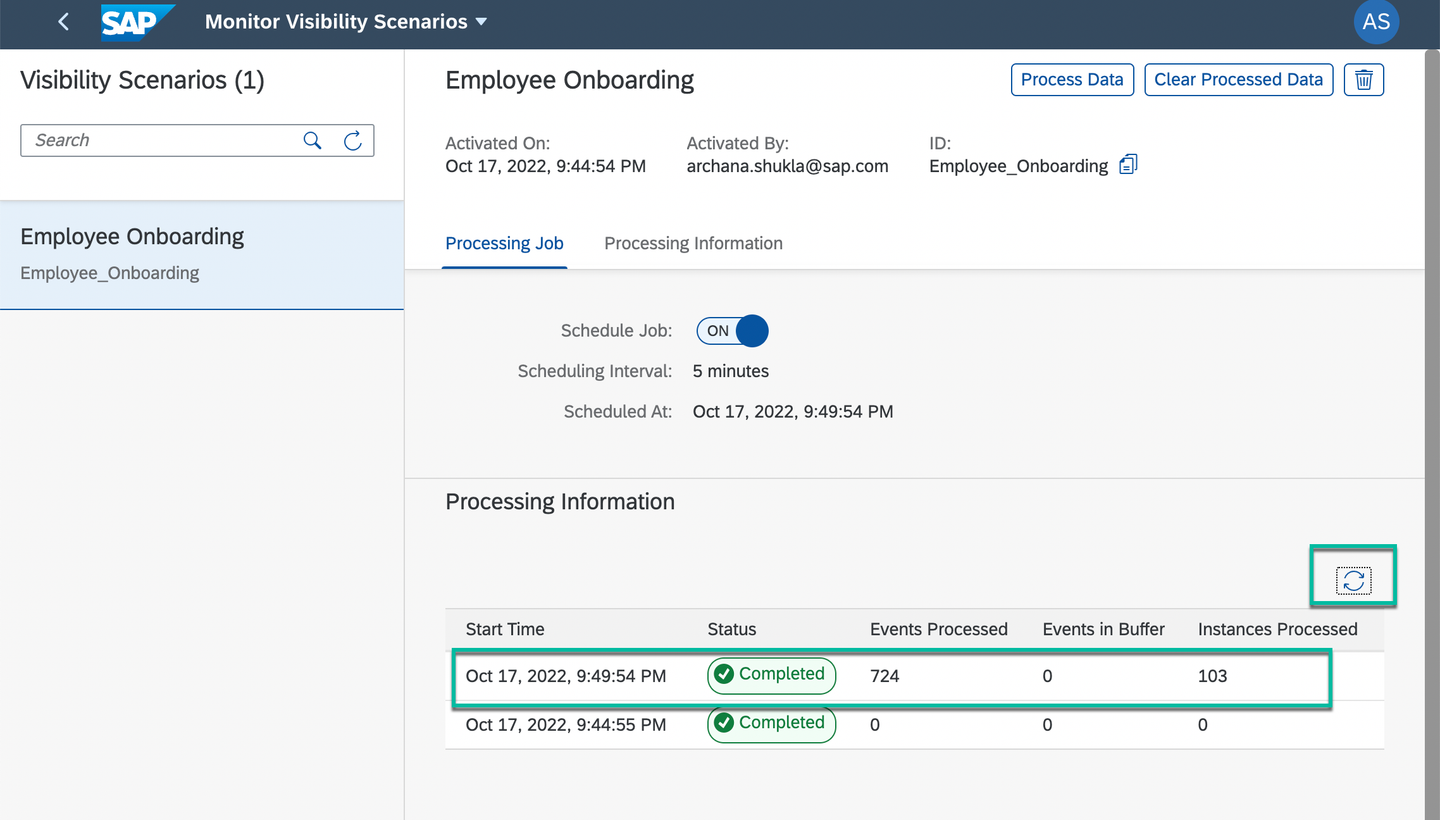Click the Start Time column header
This screenshot has width=1440, height=820.
pos(505,630)
